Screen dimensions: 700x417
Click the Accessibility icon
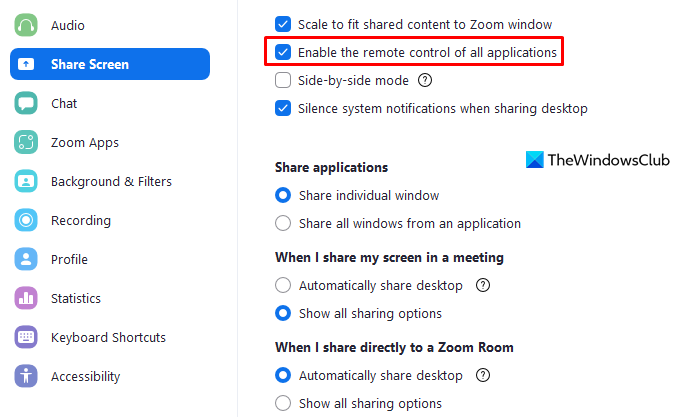pos(27,376)
